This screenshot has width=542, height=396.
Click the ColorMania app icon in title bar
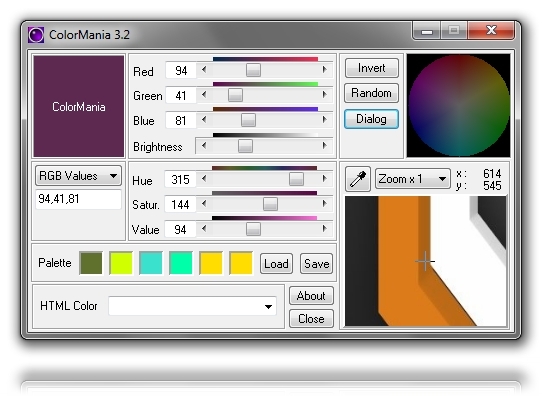click(36, 35)
